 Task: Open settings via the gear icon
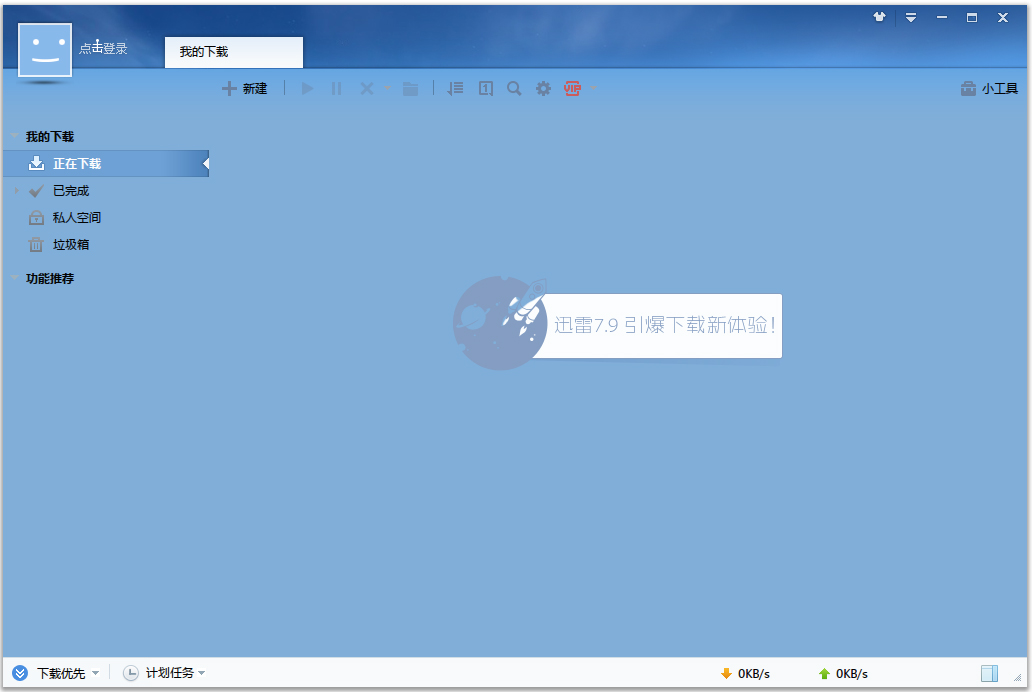click(x=543, y=88)
